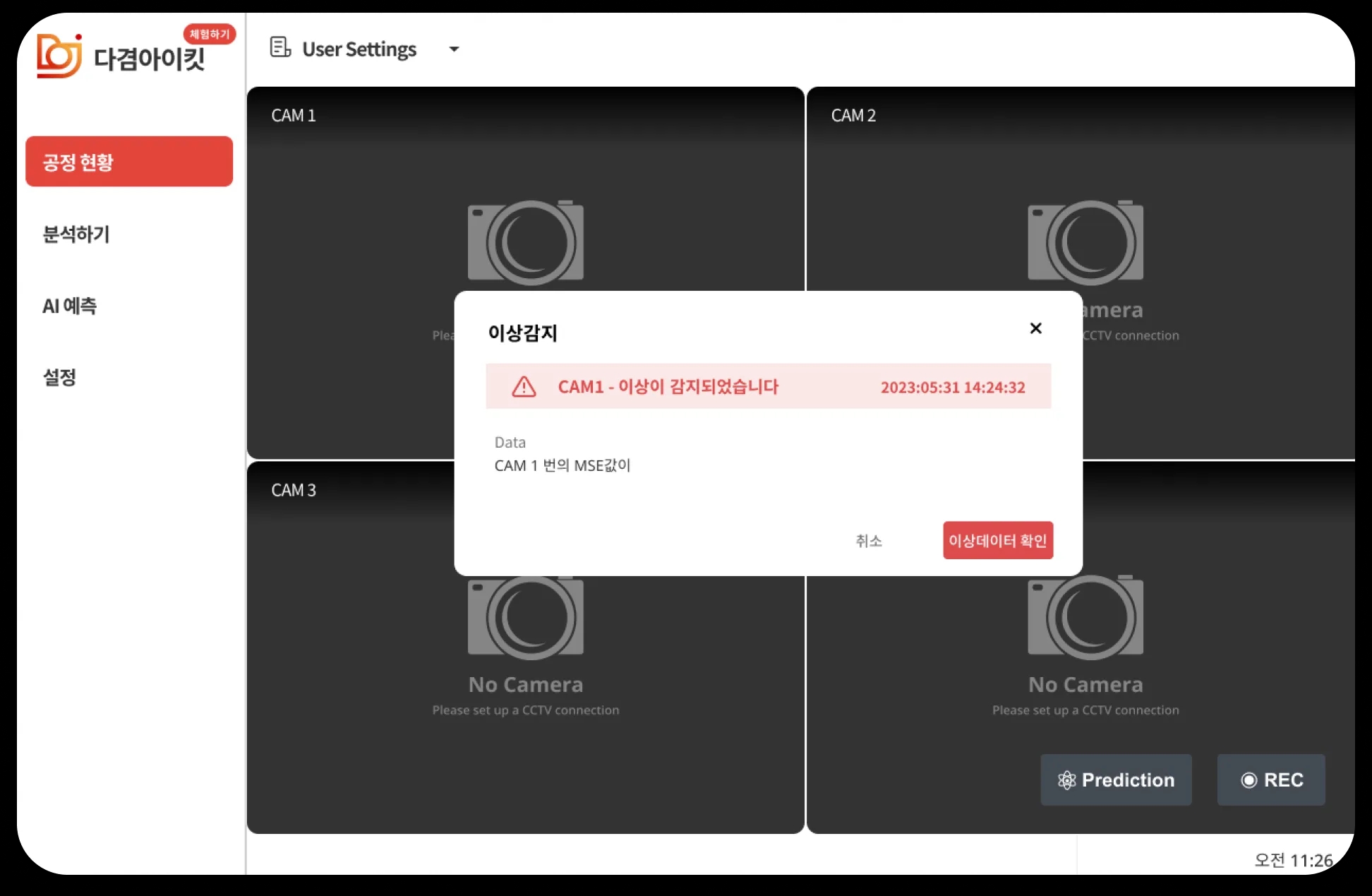Click the alert timestamp 2023:05:31 14:24:32
This screenshot has width=1372, height=896.
953,387
